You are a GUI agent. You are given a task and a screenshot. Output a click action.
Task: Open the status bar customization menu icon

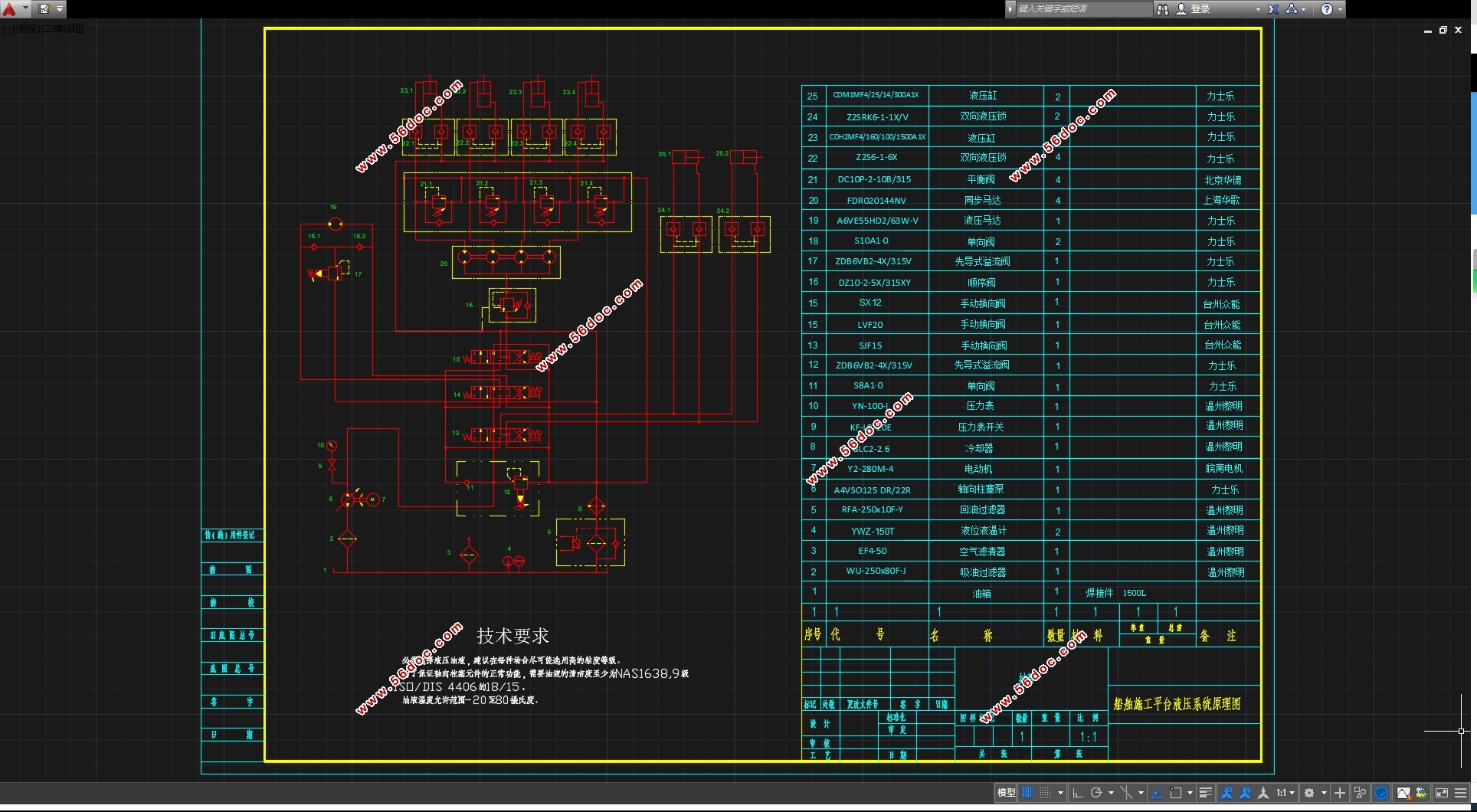click(x=1461, y=793)
